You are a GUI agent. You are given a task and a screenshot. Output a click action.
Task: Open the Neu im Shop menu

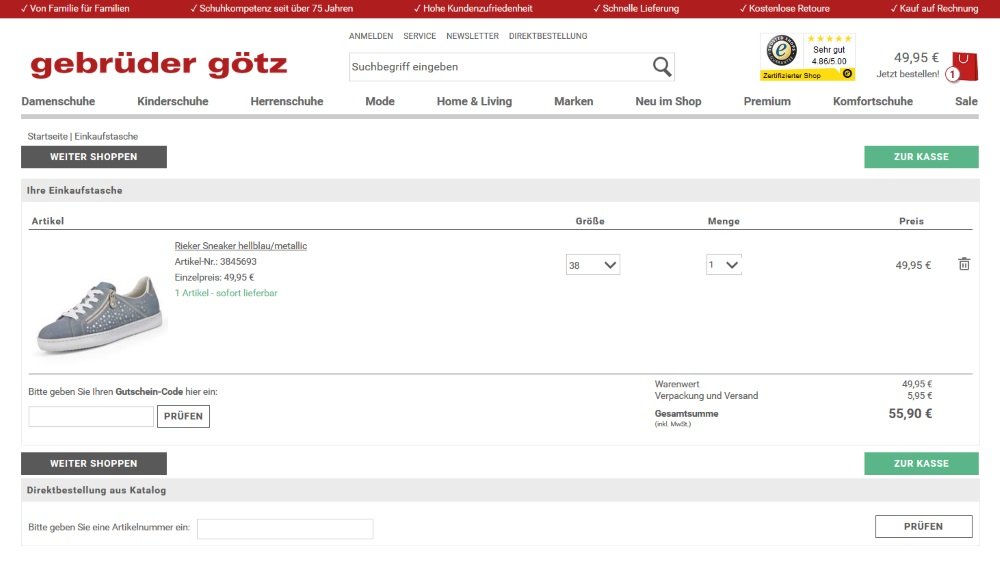(x=668, y=101)
